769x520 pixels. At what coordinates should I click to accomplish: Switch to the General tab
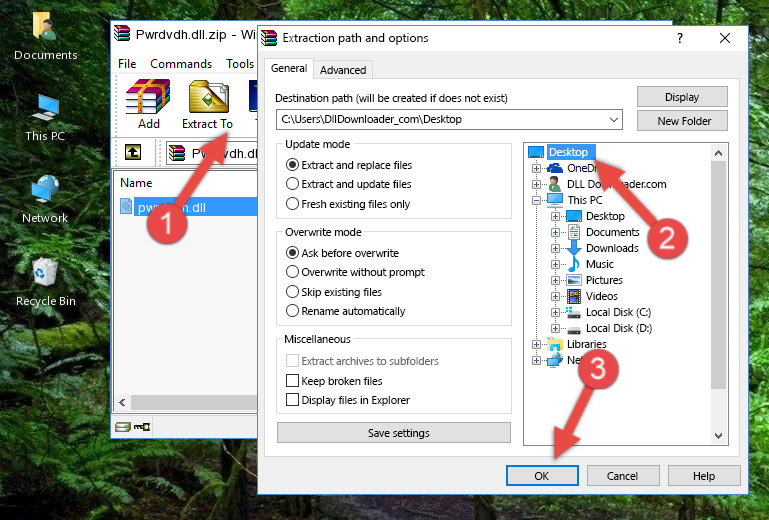(x=289, y=68)
